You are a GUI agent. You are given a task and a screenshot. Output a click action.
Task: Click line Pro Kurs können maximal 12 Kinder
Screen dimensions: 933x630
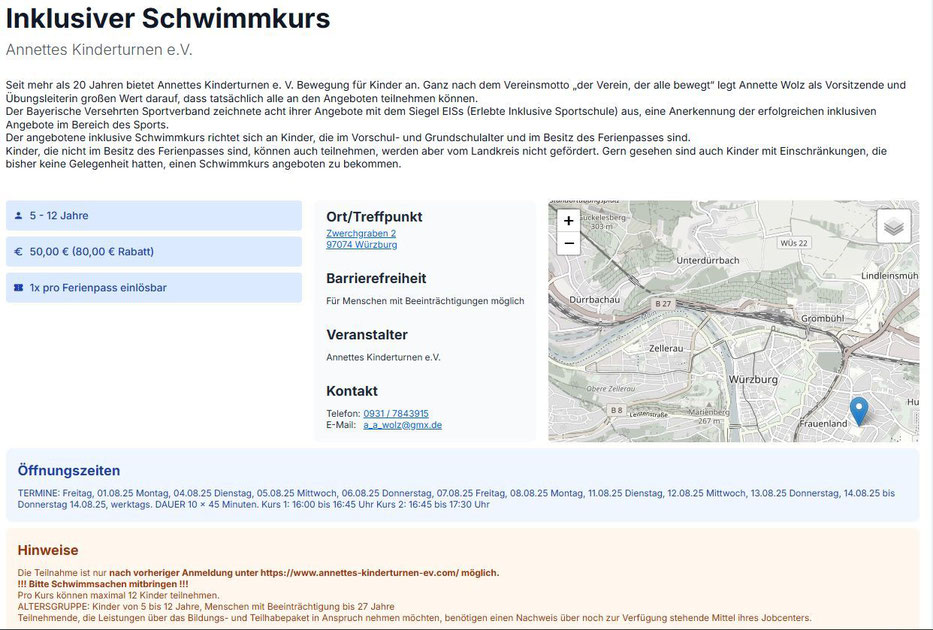point(118,595)
